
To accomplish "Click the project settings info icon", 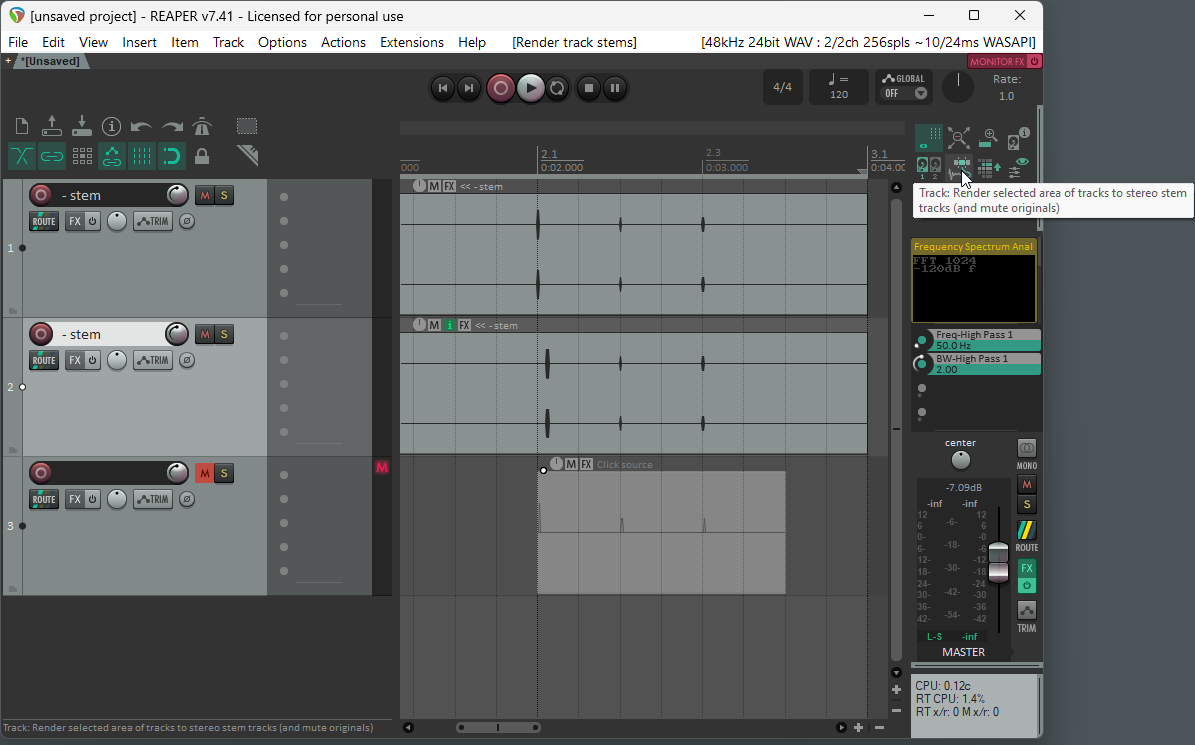I will 112,127.
